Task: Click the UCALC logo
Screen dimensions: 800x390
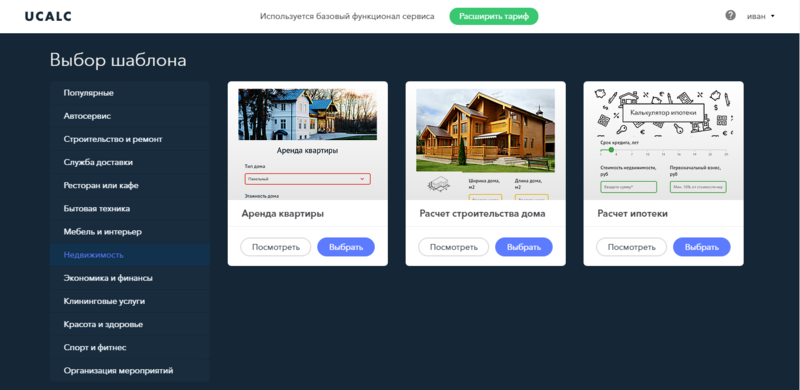Action: 48,16
